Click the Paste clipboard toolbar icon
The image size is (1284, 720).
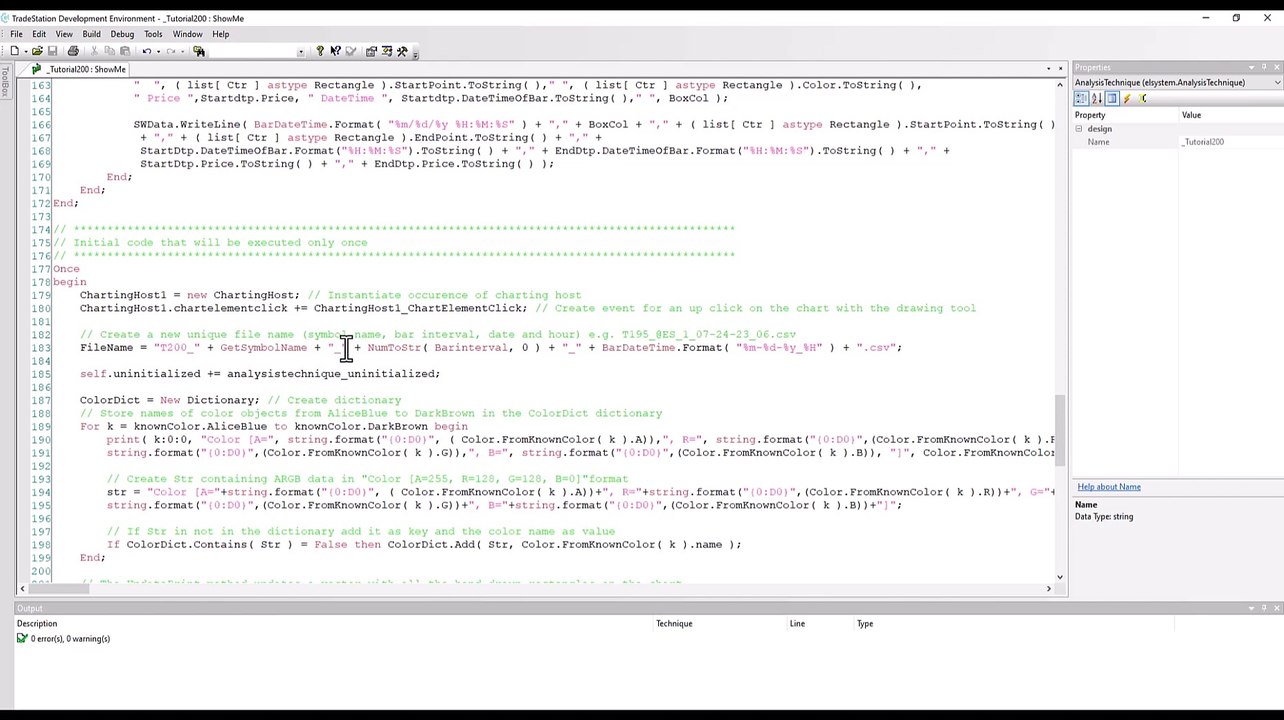[125, 51]
